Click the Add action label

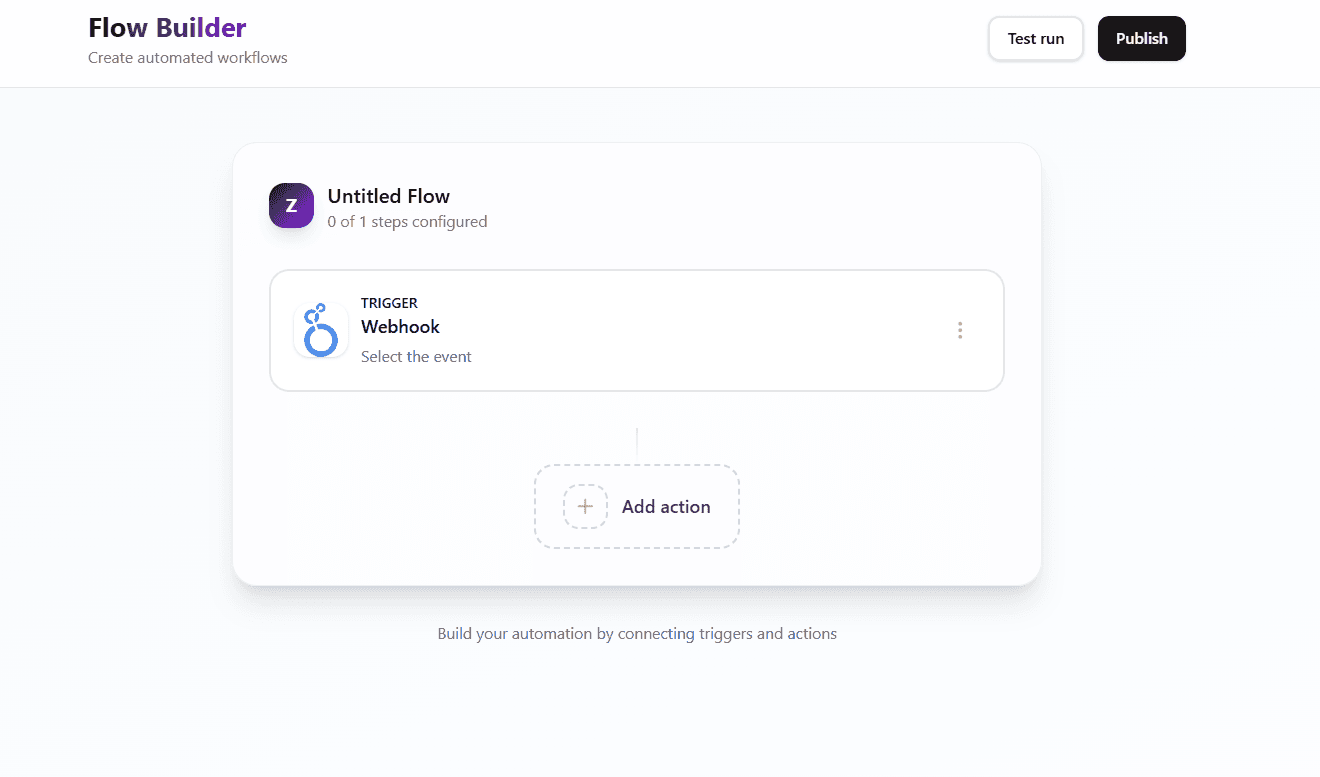pos(666,507)
